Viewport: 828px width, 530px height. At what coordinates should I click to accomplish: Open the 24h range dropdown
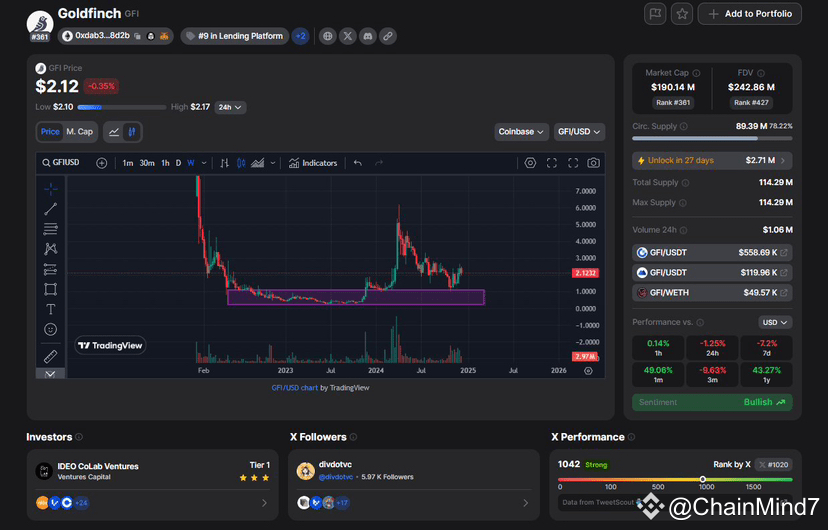coord(230,107)
